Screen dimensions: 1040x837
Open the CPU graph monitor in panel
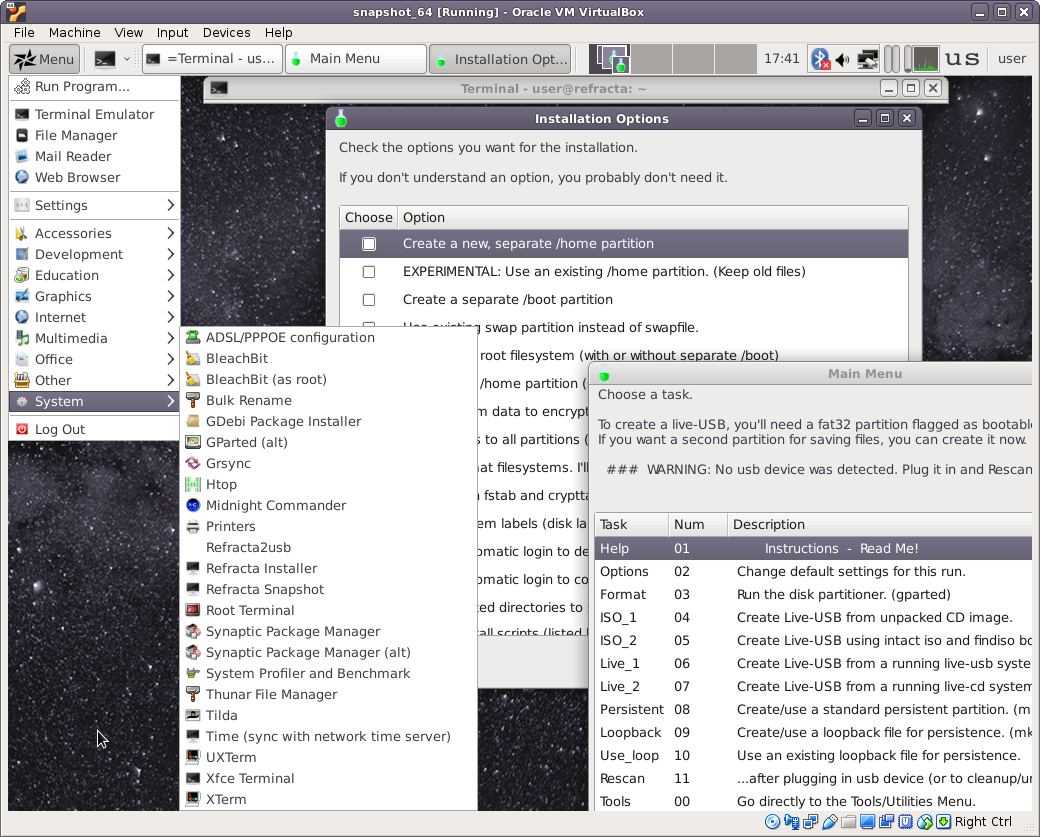pos(926,59)
